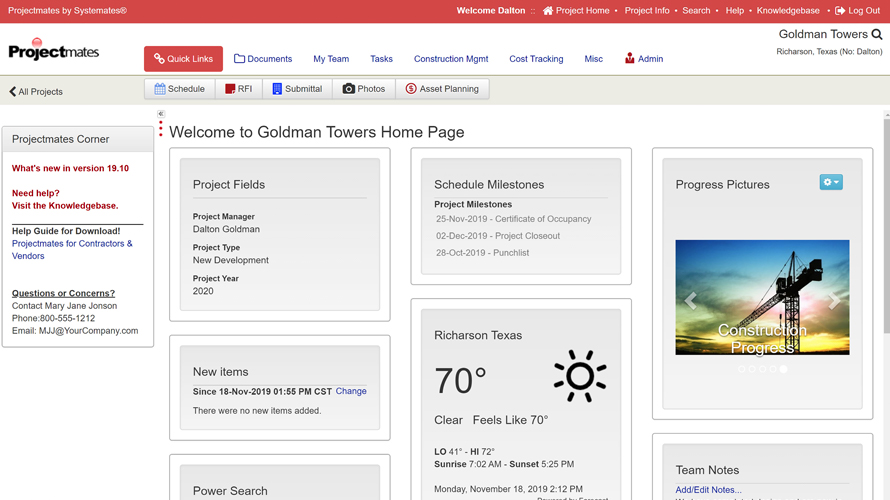890x500 pixels.
Task: Click the Project Home house icon
Action: (548, 11)
